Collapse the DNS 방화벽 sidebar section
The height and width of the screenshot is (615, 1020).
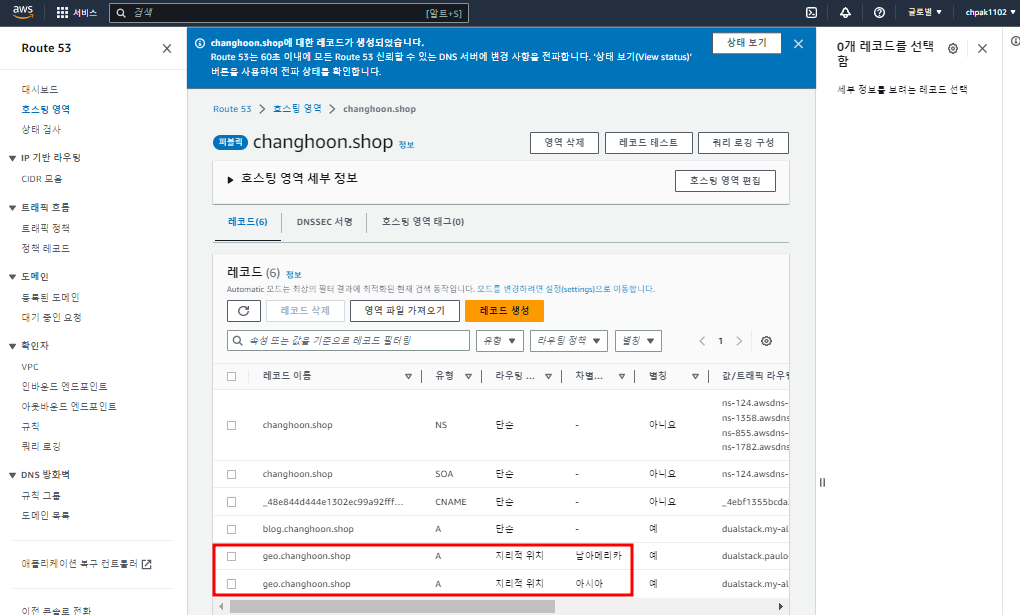coord(12,475)
